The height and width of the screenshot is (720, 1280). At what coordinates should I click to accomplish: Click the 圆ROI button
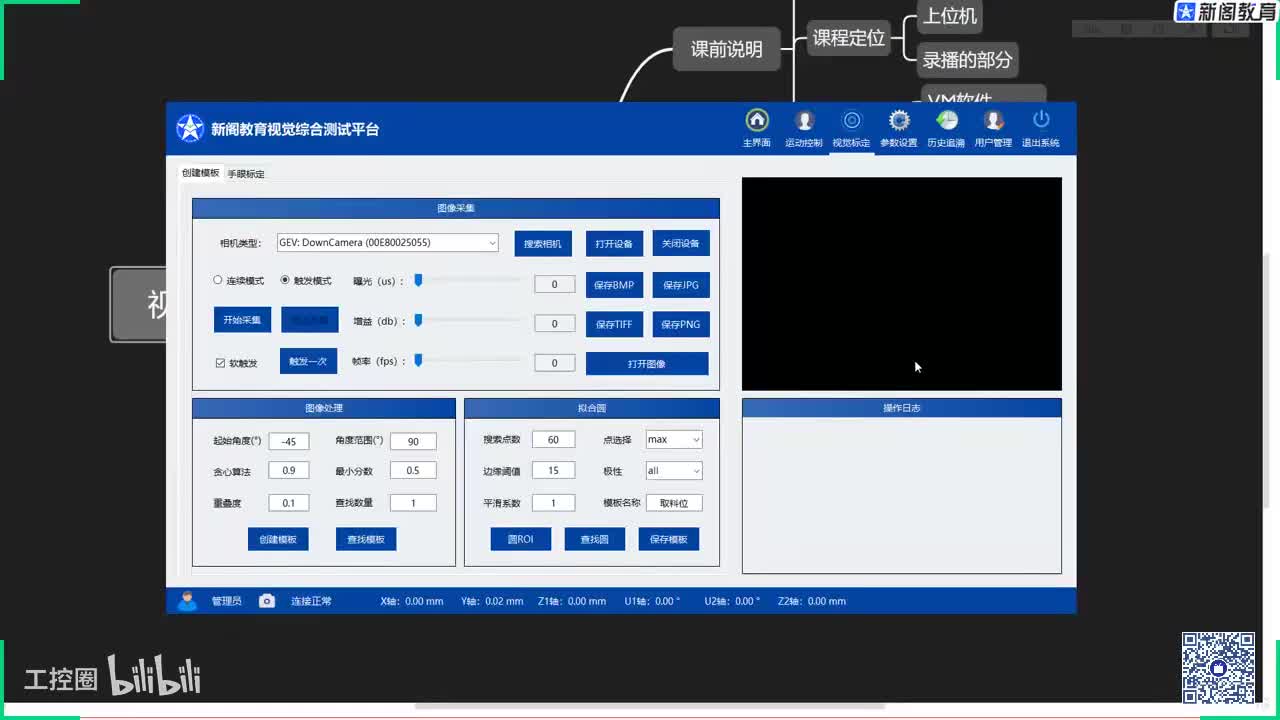(521, 539)
